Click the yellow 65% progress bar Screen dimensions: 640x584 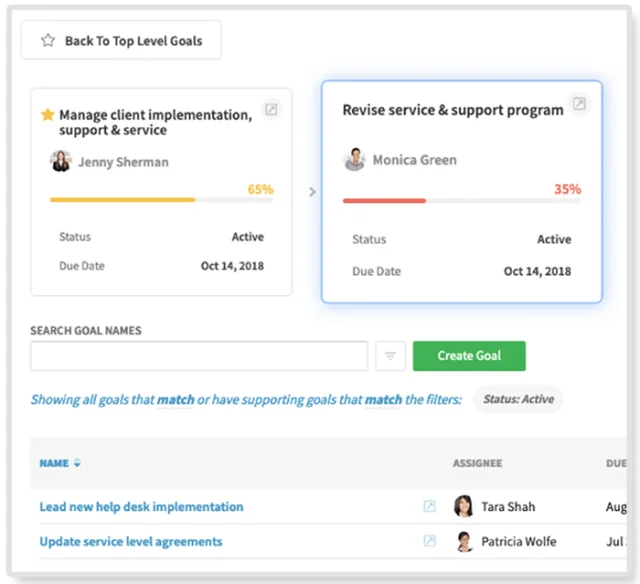(161, 200)
